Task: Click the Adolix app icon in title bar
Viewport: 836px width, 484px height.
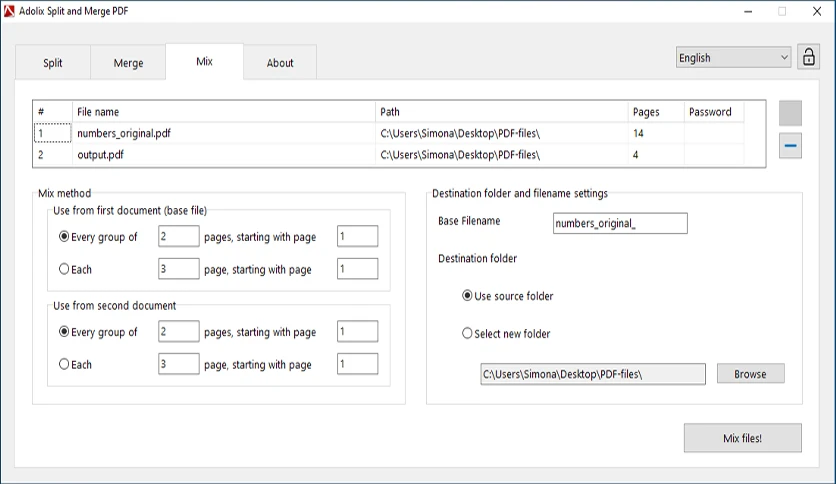Action: pyautogui.click(x=9, y=11)
